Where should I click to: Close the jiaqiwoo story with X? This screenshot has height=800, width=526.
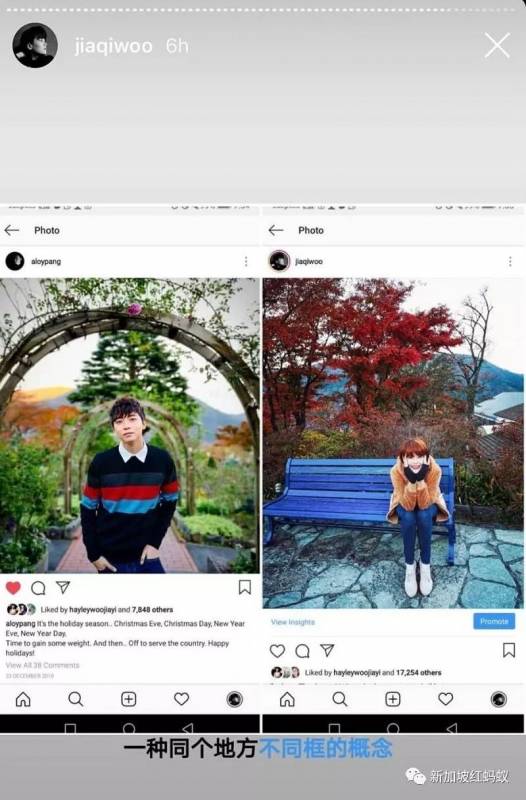(x=497, y=46)
